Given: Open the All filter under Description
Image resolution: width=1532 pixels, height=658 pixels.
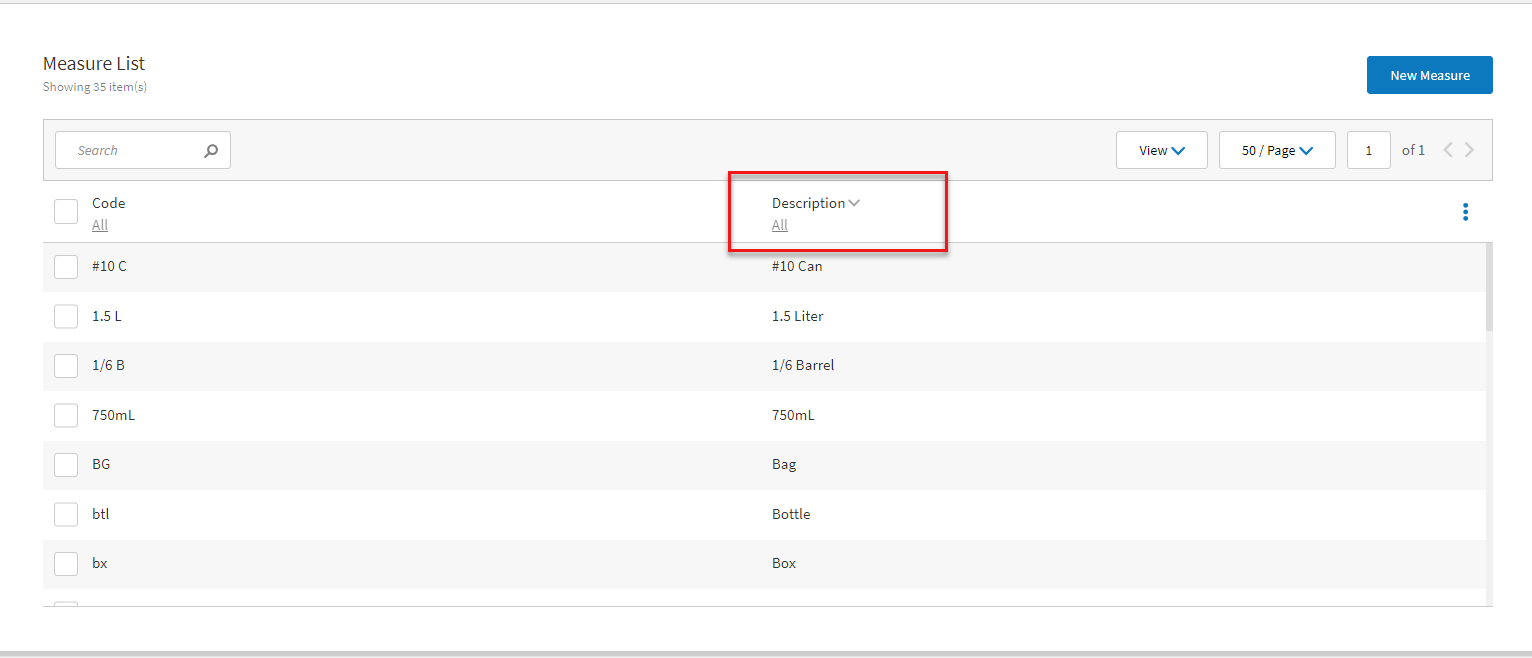Looking at the screenshot, I should (780, 225).
